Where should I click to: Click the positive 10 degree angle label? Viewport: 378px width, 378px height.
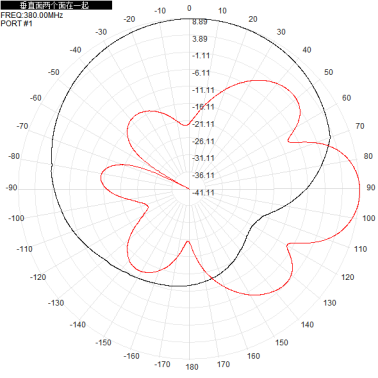(222, 11)
